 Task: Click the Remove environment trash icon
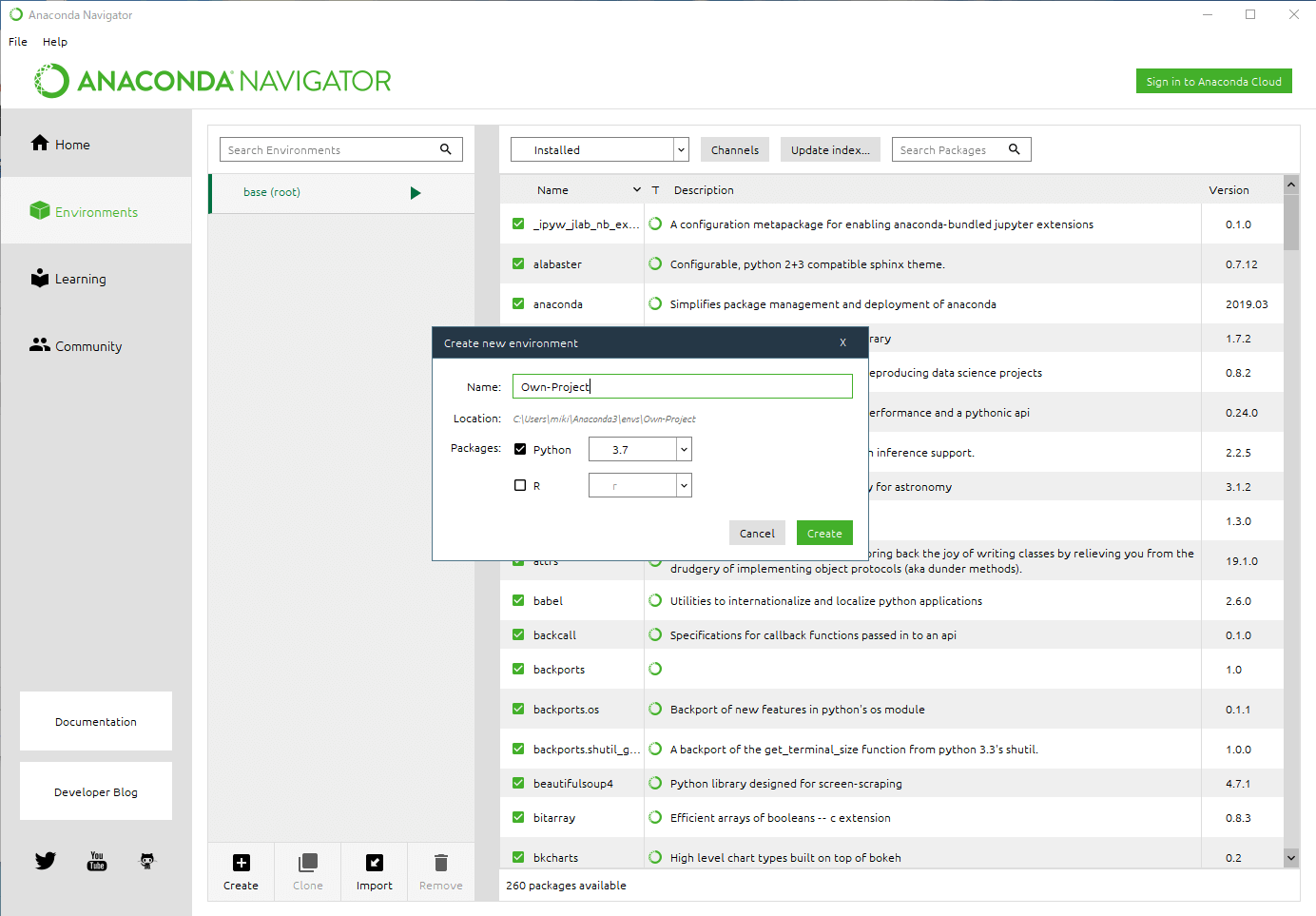coord(441,863)
